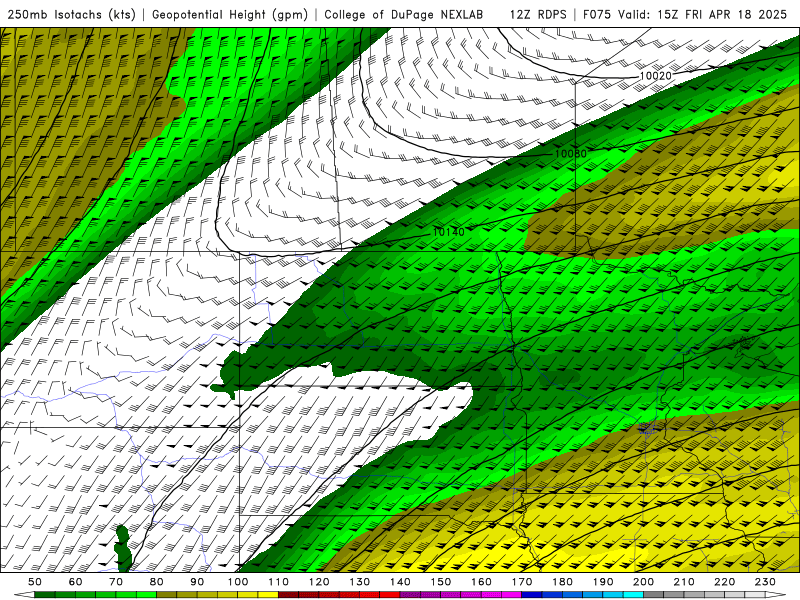Click the "250mb Isotachs (kts)" title text
Screen dimensions: 800x600
[71, 15]
